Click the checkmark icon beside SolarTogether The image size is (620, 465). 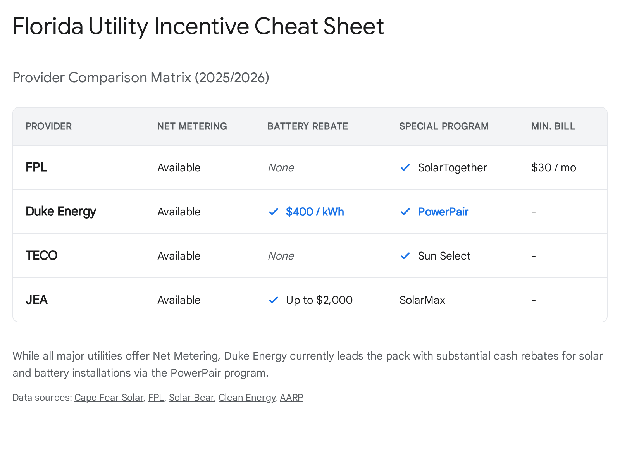(405, 168)
